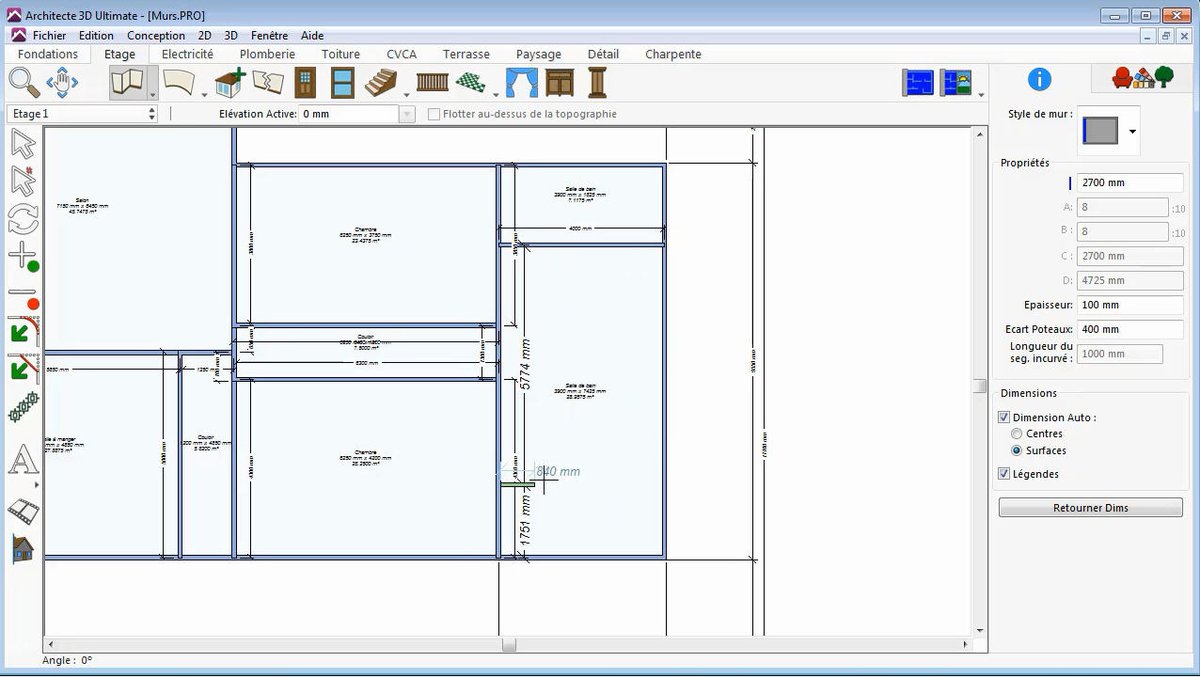This screenshot has height=678, width=1200.
Task: Select the straight wall tool
Action: coord(129,83)
